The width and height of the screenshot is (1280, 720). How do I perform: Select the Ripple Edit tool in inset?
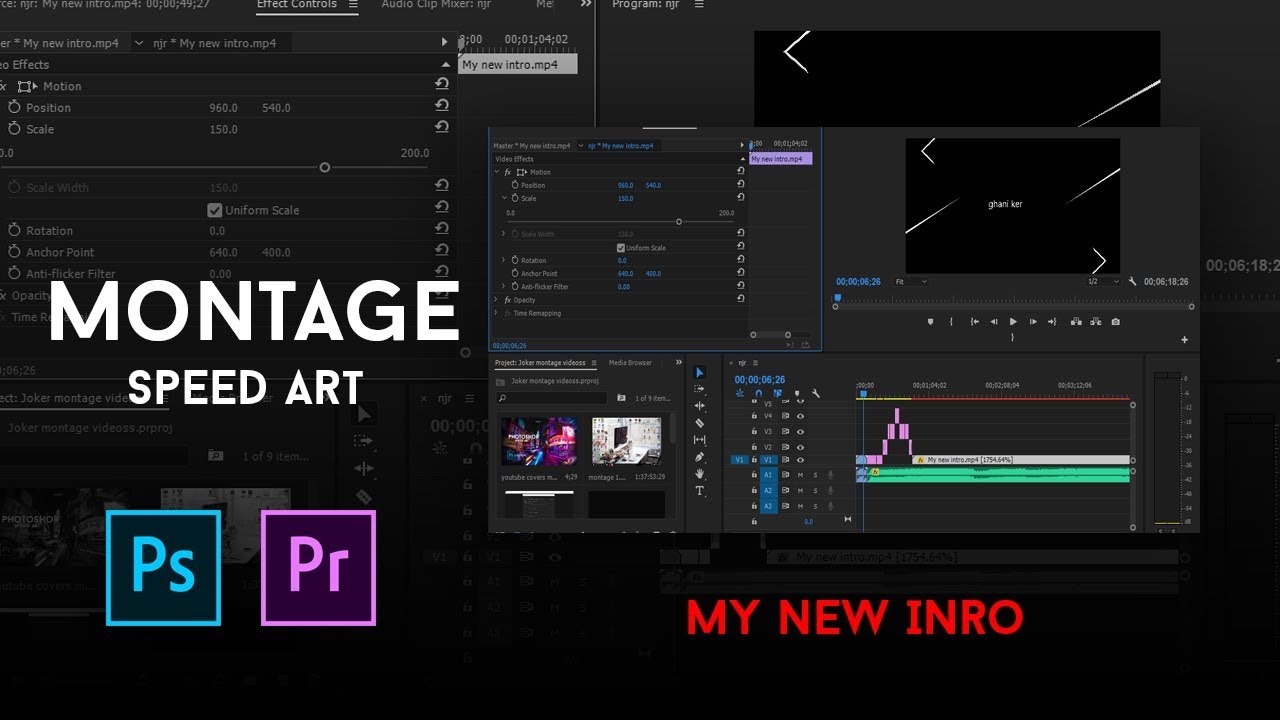pos(700,406)
